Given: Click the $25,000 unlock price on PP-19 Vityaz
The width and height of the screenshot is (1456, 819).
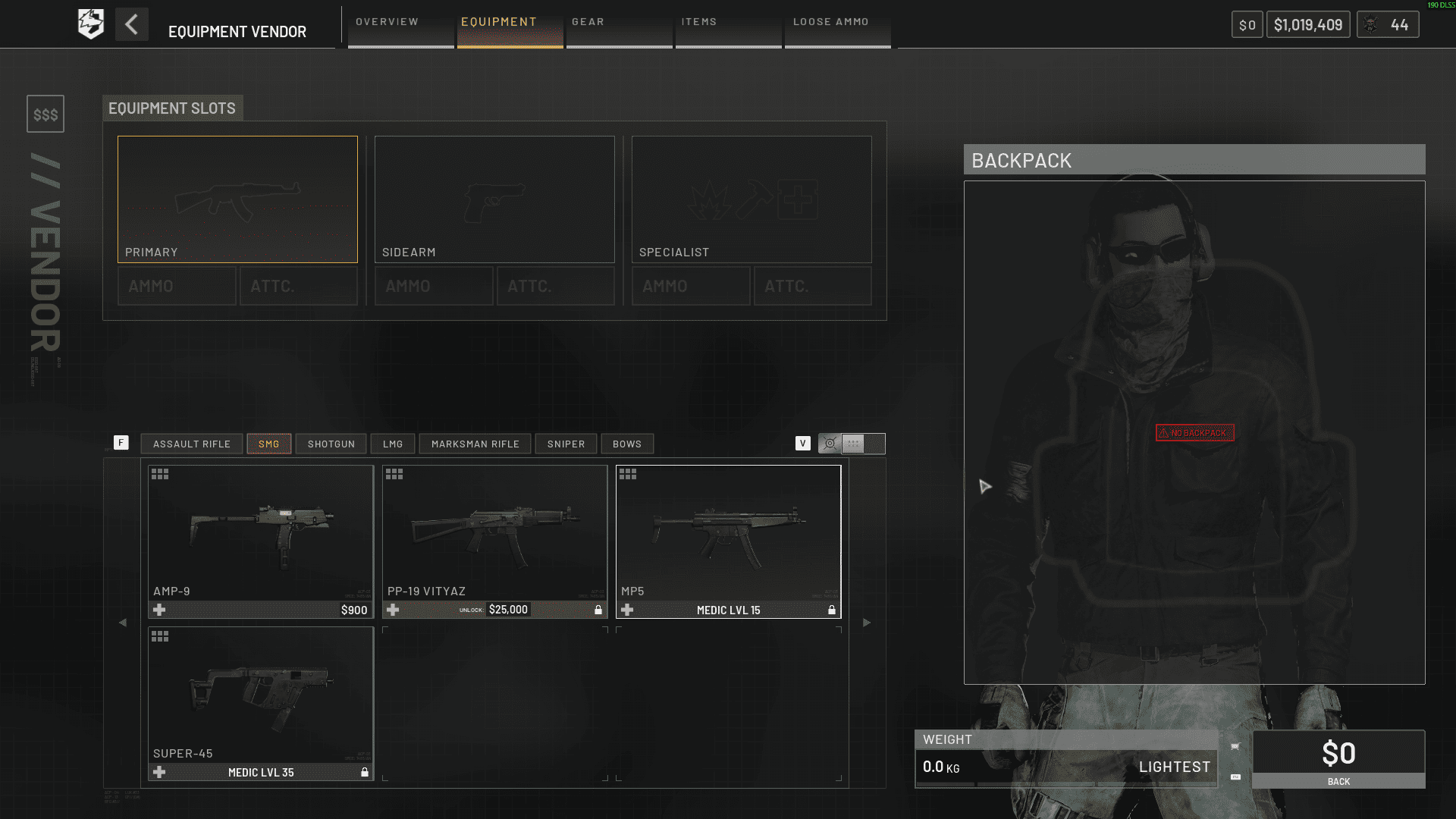Looking at the screenshot, I should coord(508,610).
